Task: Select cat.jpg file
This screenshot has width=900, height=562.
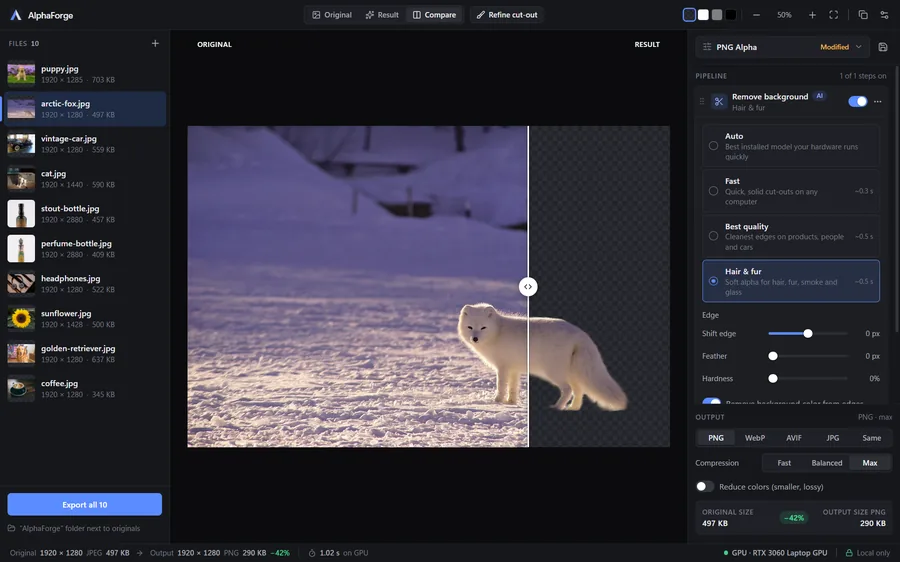Action: tap(85, 179)
